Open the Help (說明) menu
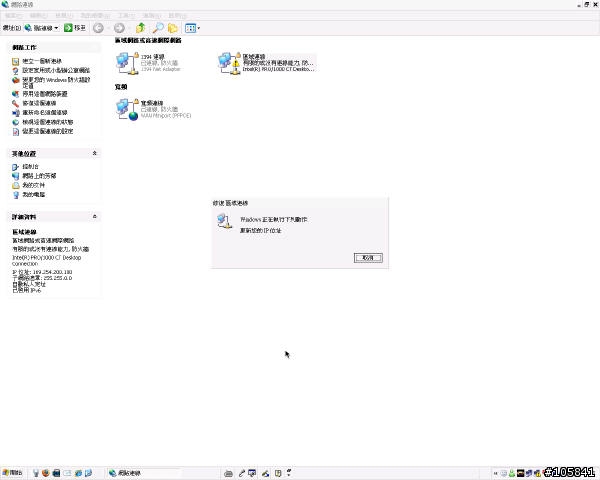The width and height of the screenshot is (600, 480). coord(177,16)
